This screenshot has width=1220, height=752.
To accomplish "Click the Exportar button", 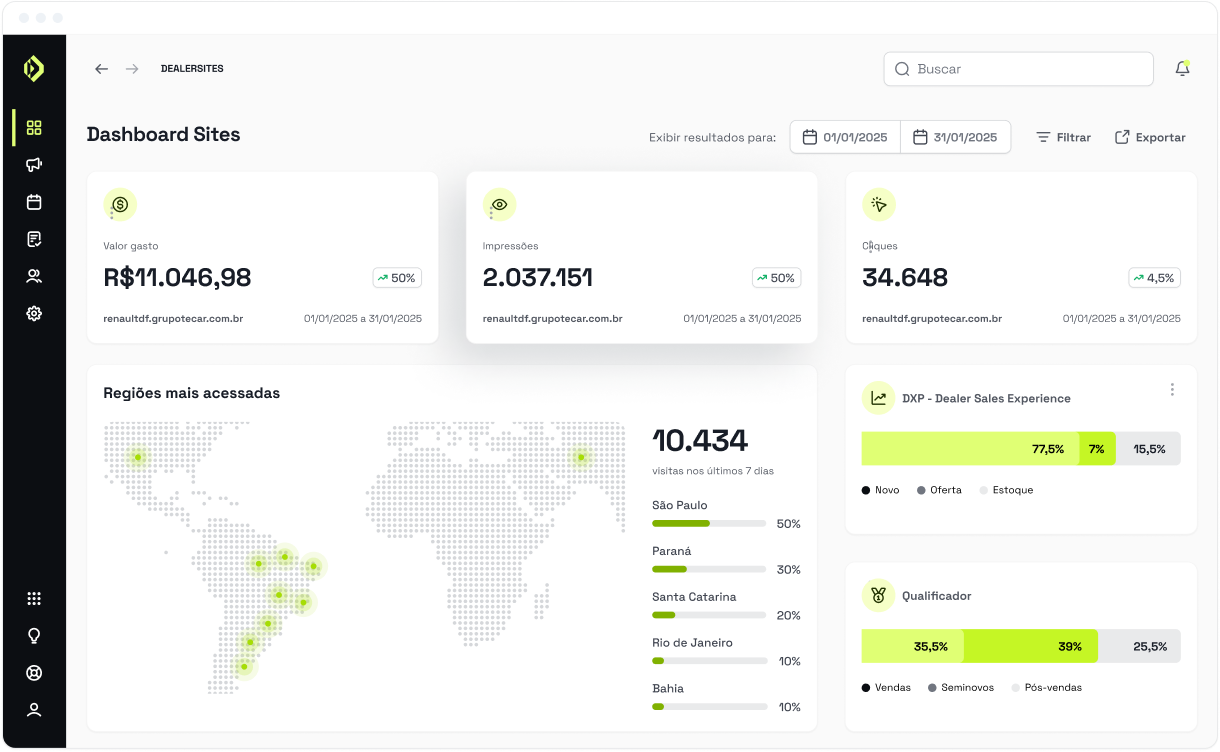I will pos(1150,137).
